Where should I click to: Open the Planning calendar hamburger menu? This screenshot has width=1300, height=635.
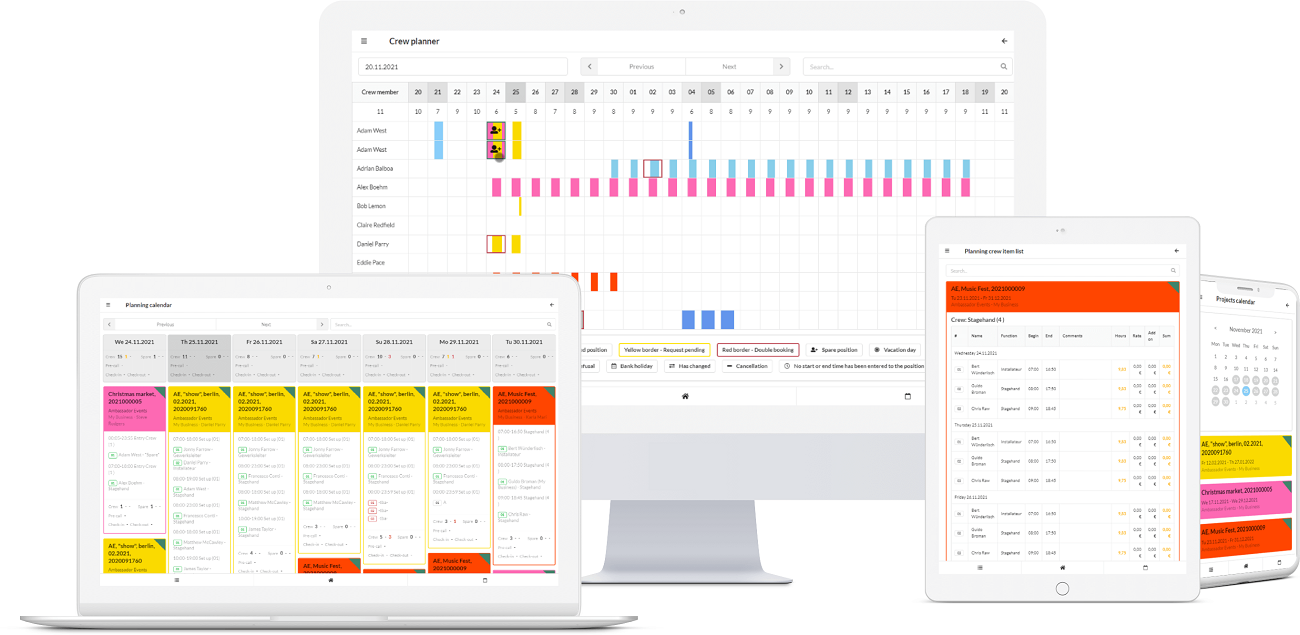[107, 305]
